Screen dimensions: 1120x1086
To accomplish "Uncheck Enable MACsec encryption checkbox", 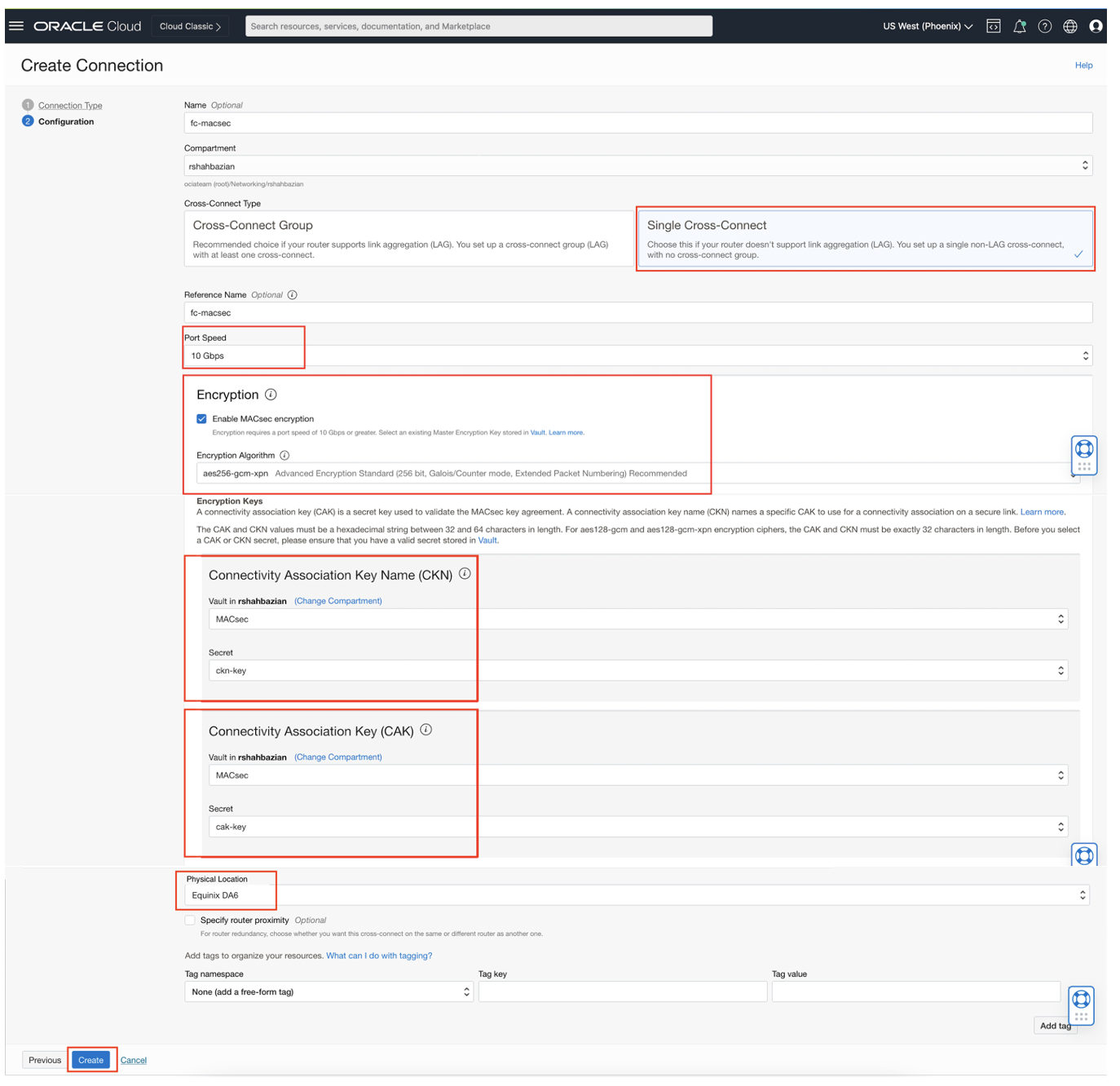I will [x=201, y=419].
